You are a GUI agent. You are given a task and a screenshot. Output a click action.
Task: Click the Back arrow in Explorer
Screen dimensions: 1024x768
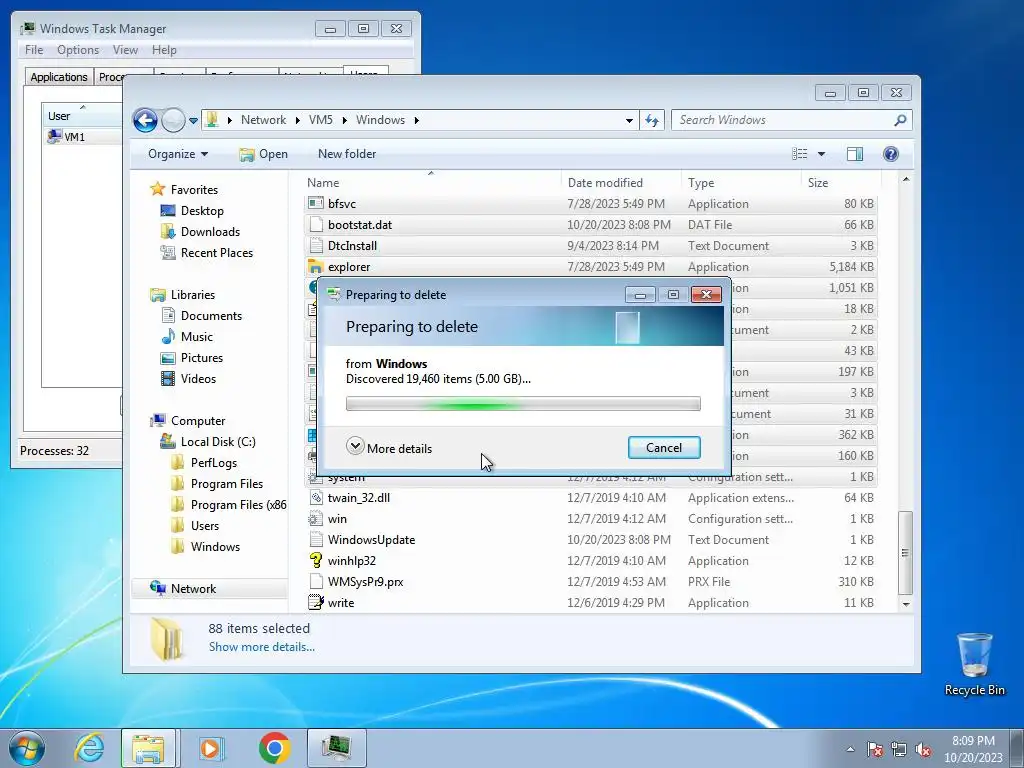pos(145,120)
